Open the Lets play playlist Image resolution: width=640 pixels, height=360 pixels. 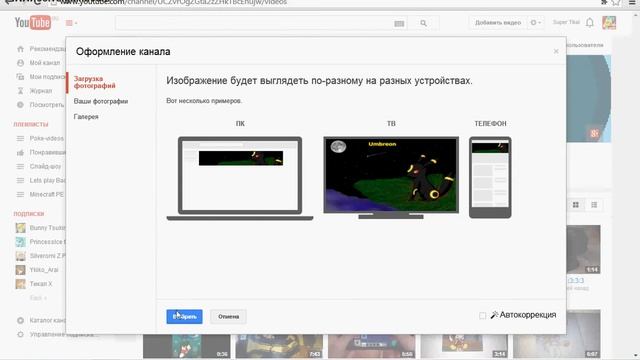(47, 180)
